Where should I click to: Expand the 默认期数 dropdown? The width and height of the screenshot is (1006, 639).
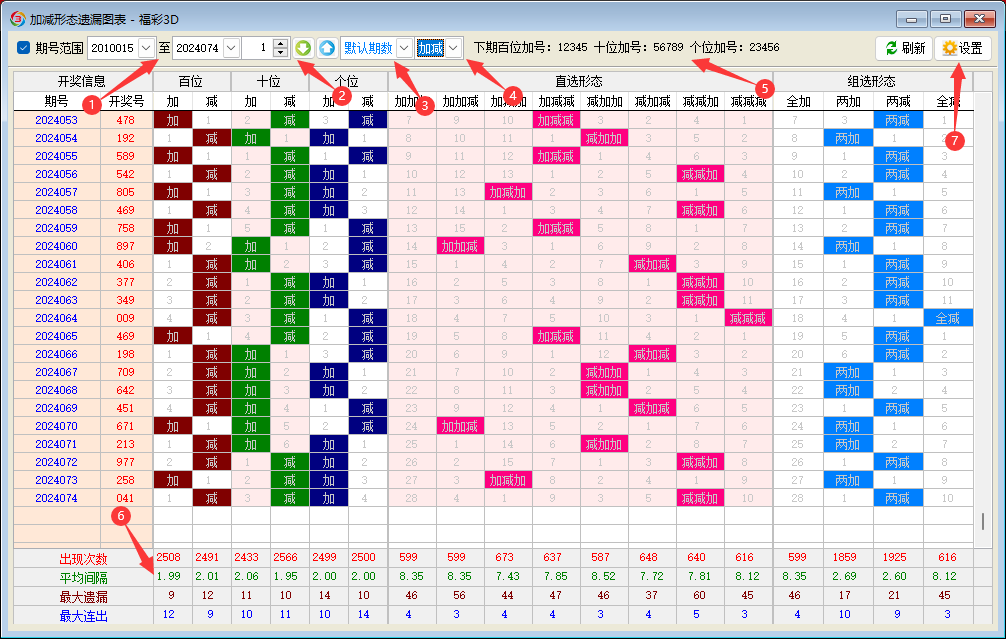[x=403, y=48]
